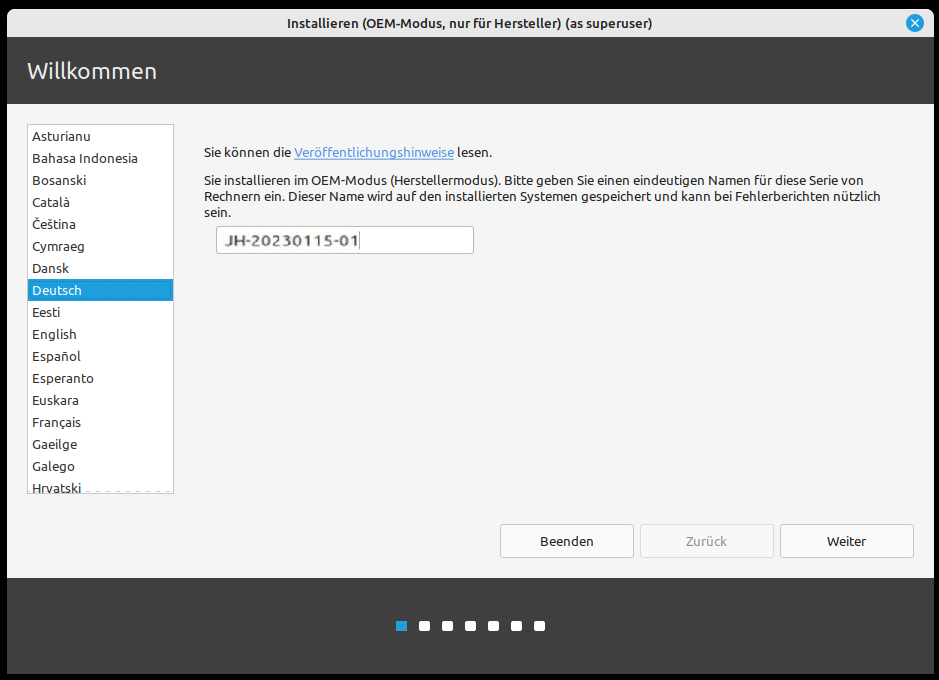Viewport: 939px width, 680px height.
Task: Choose Cymraeg from the list
Action: [x=58, y=246]
